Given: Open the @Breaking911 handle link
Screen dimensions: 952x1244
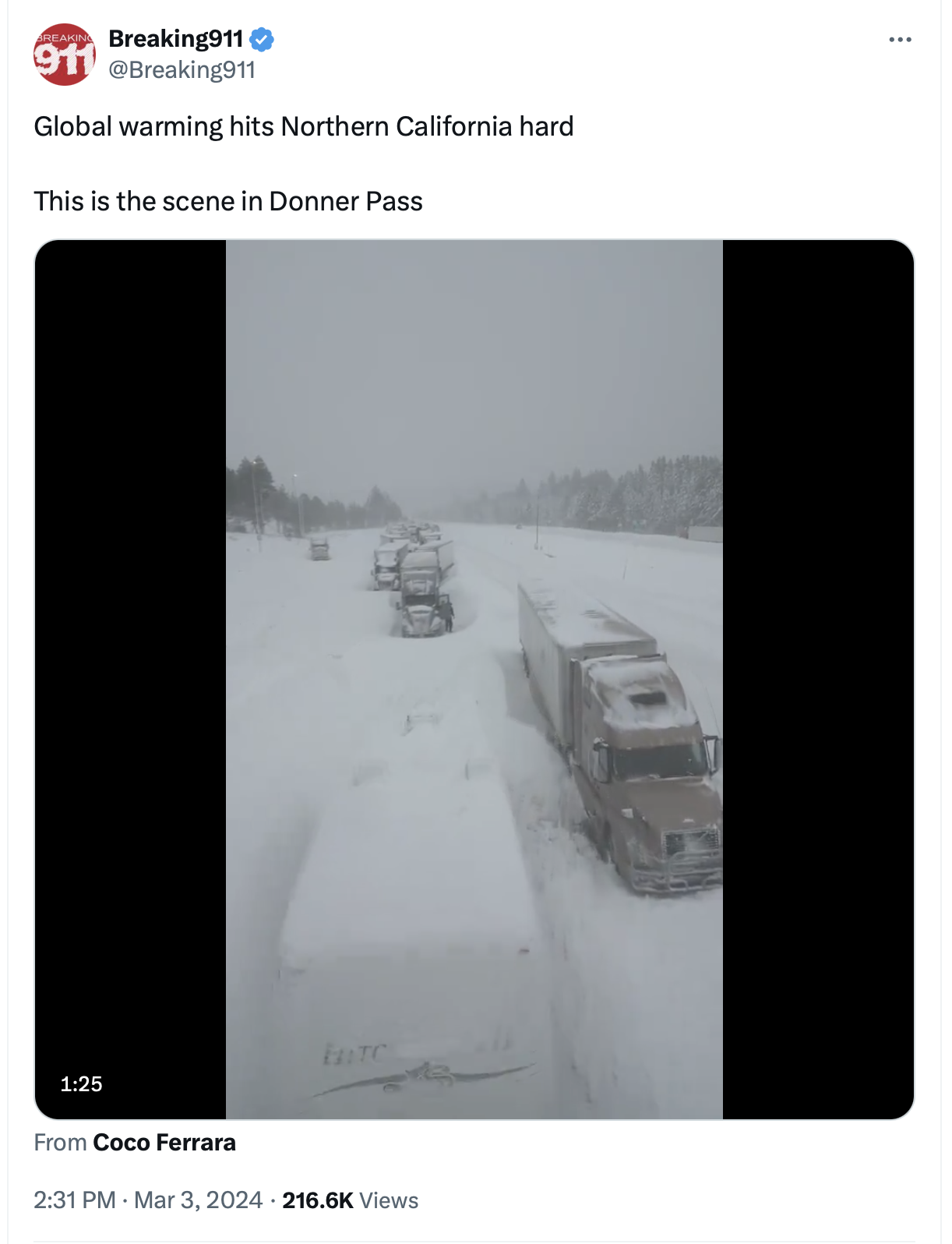Looking at the screenshot, I should [182, 69].
